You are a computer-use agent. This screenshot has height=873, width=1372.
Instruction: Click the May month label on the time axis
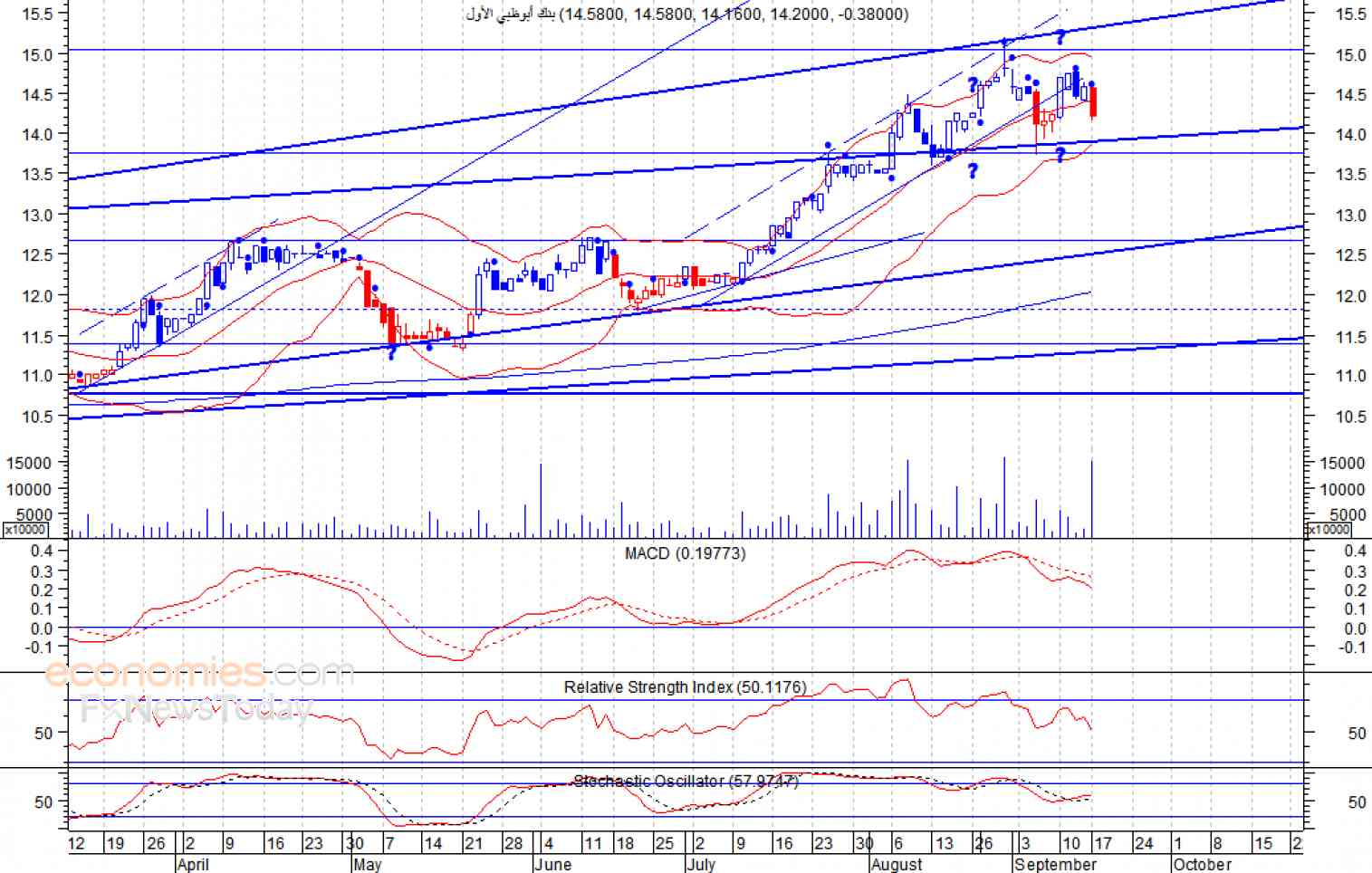(x=368, y=865)
